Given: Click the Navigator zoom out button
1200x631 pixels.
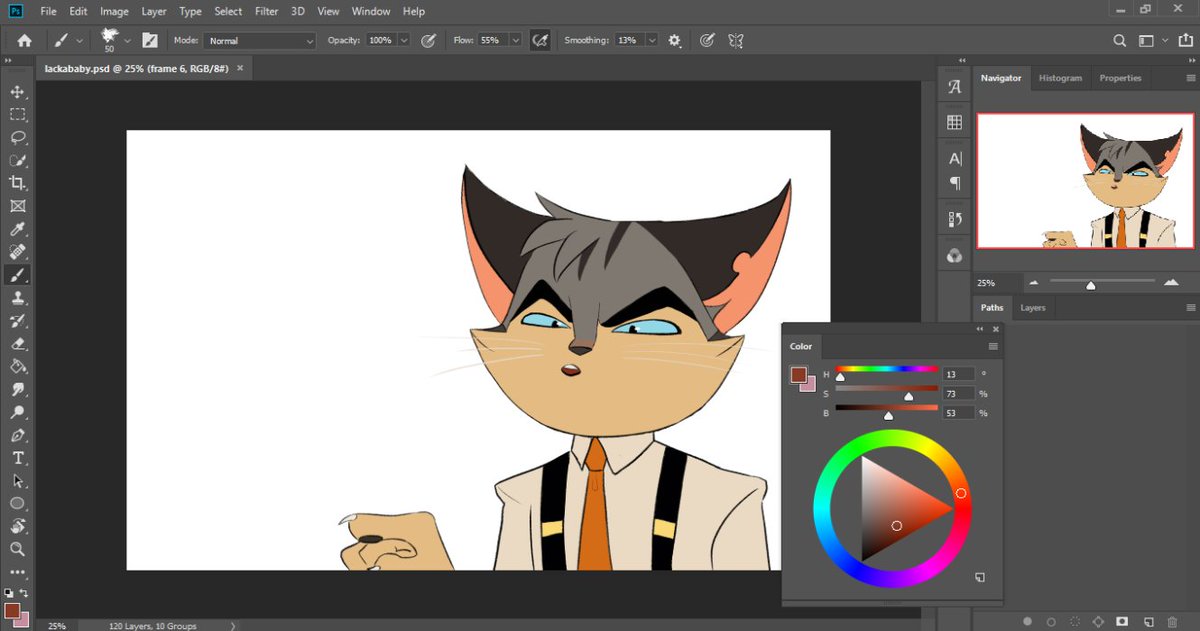Looking at the screenshot, I should (x=1033, y=283).
